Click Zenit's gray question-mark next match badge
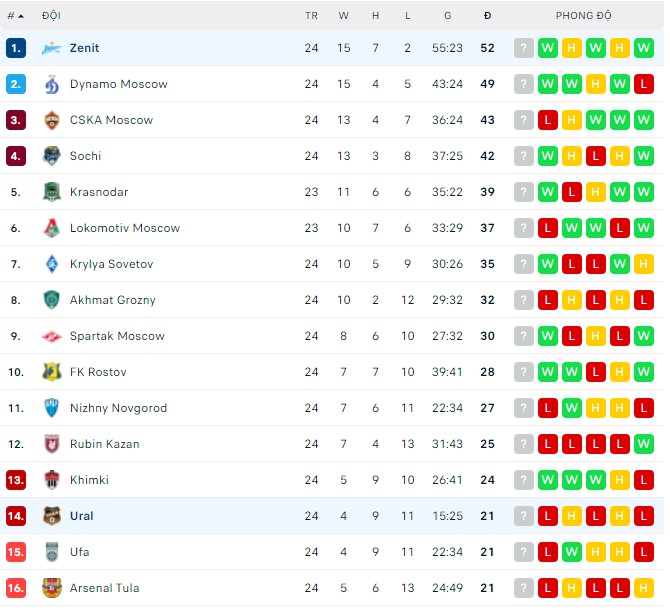This screenshot has height=610, width=670. (523, 48)
